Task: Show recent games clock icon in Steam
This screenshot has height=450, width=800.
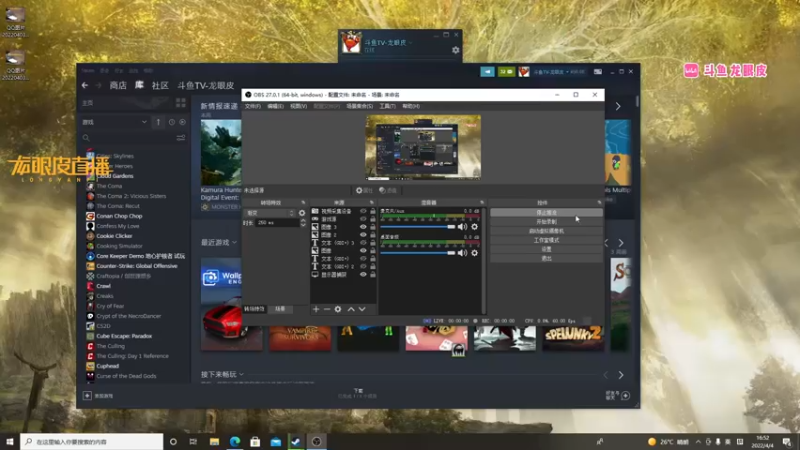Action: 171,122
